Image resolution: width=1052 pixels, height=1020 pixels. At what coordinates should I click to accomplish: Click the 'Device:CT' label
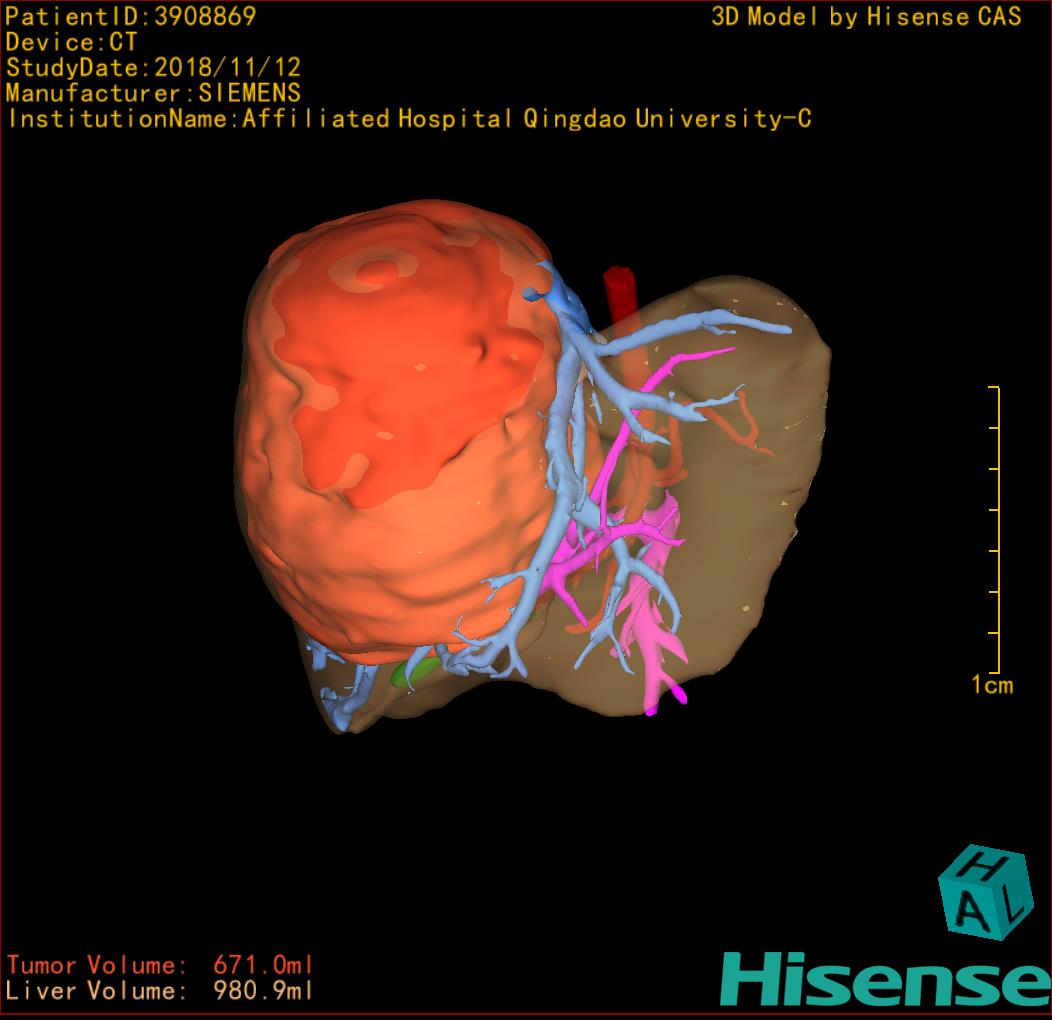pos(71,42)
